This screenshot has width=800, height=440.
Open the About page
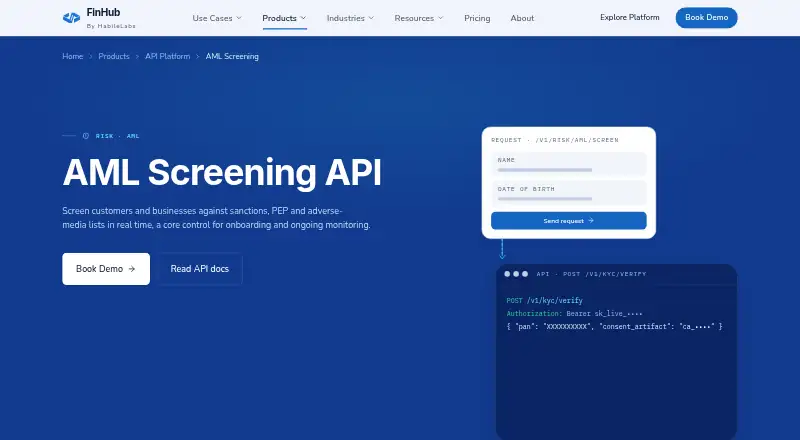click(522, 18)
